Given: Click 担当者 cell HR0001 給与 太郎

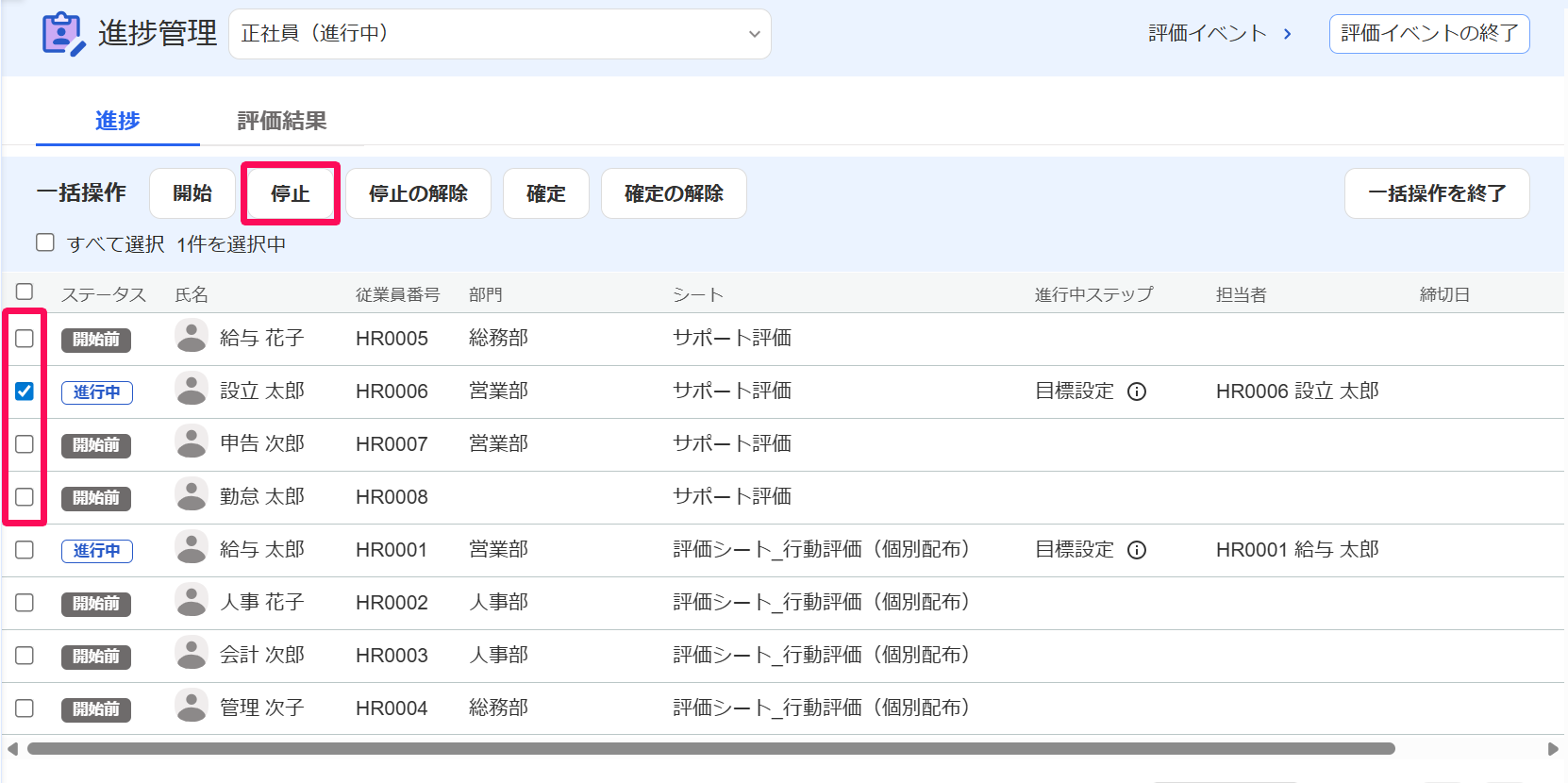Looking at the screenshot, I should click(1297, 550).
